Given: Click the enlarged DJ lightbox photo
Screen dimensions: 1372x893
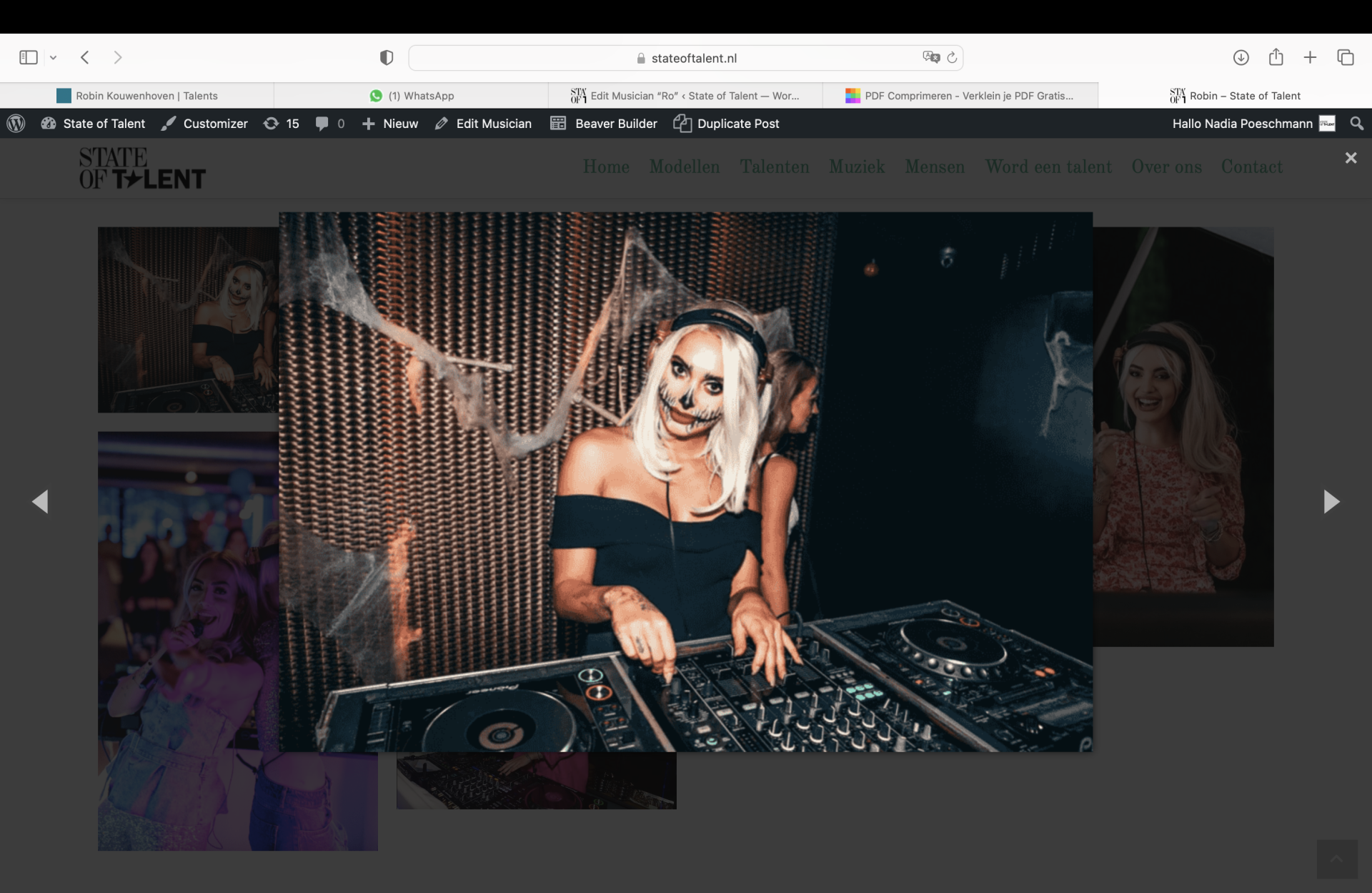Looking at the screenshot, I should click(685, 481).
